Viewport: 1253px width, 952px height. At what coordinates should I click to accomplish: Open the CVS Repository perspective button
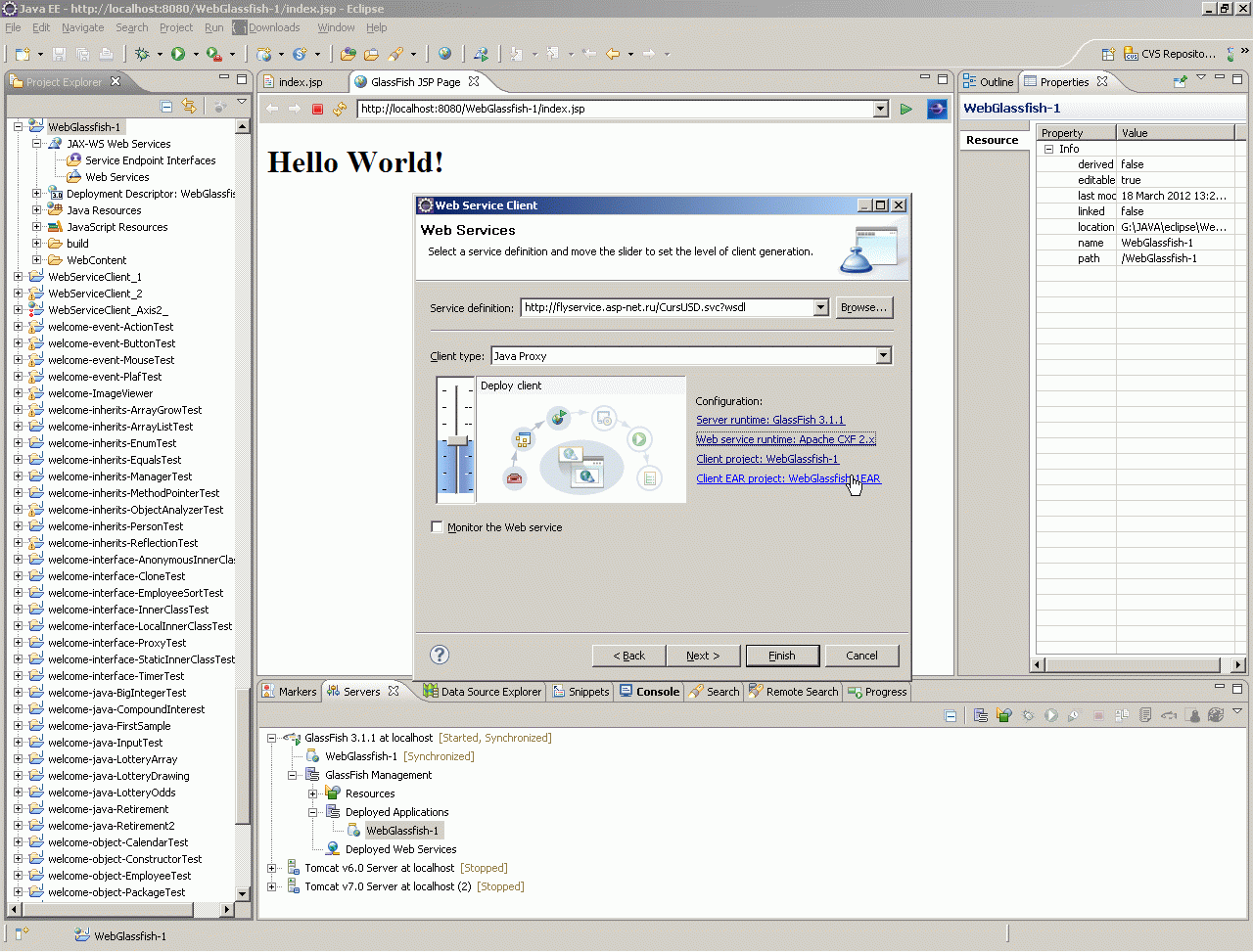pos(1170,55)
